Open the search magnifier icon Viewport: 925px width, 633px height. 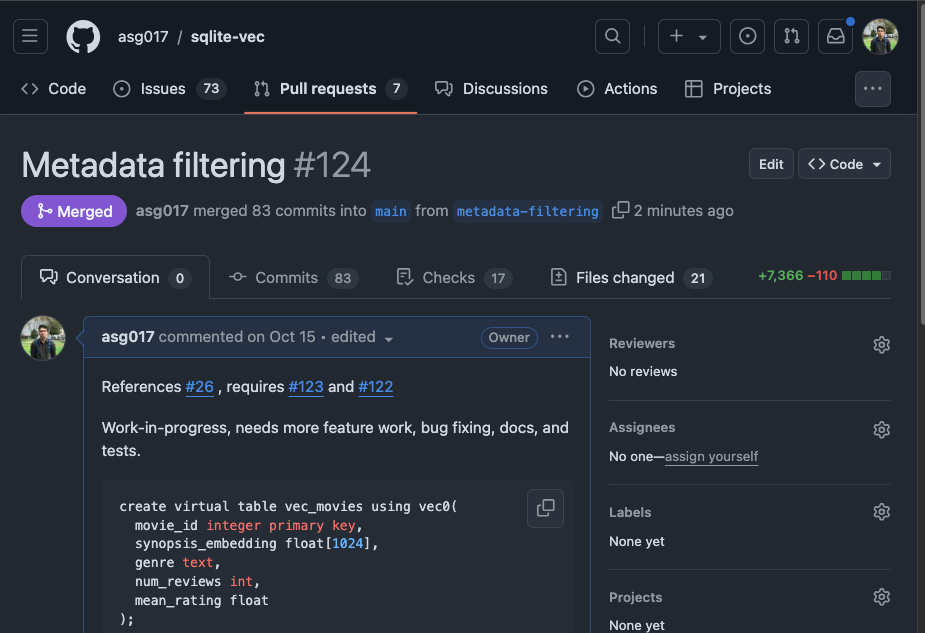pos(612,37)
